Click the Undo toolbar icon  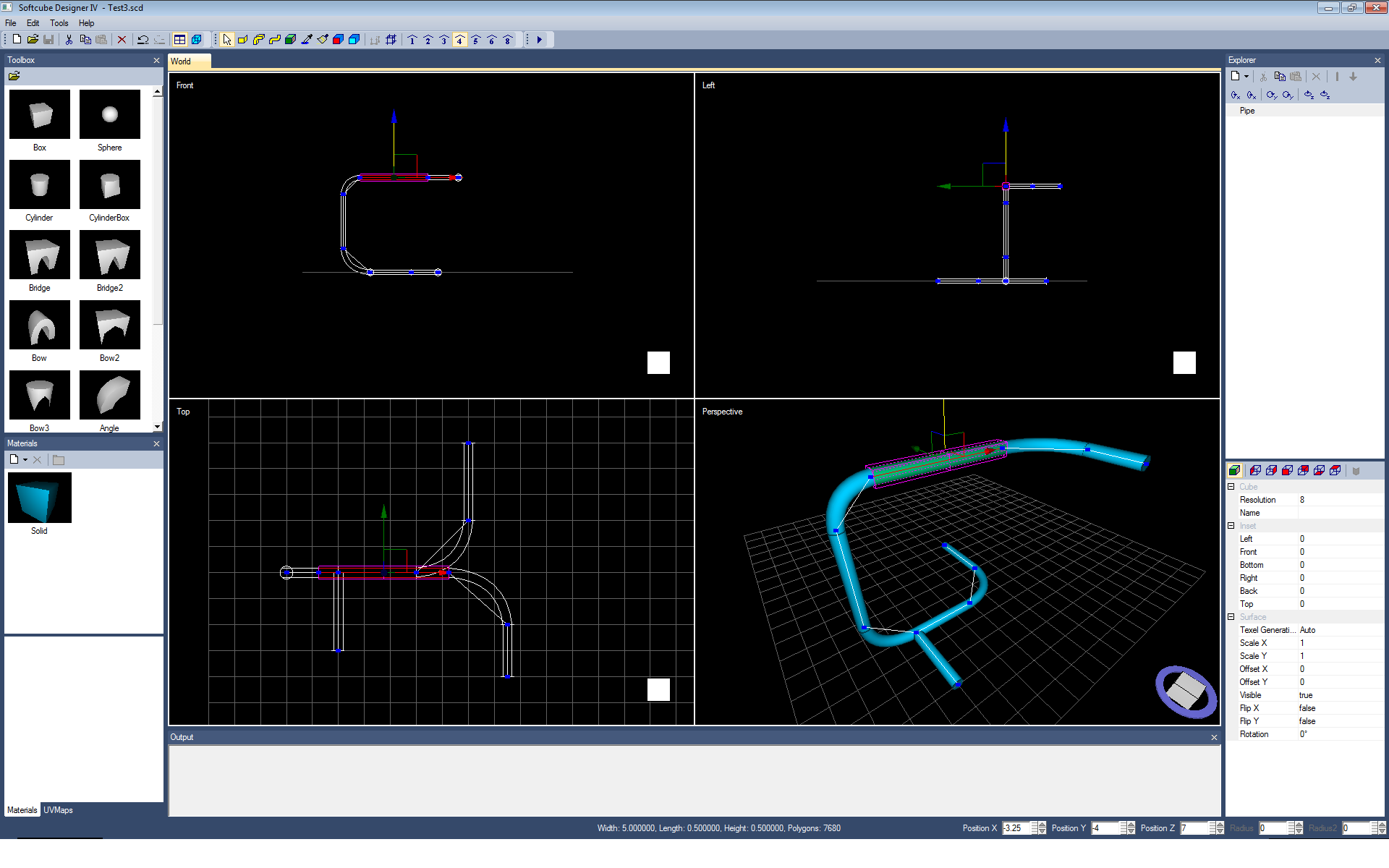tap(143, 40)
